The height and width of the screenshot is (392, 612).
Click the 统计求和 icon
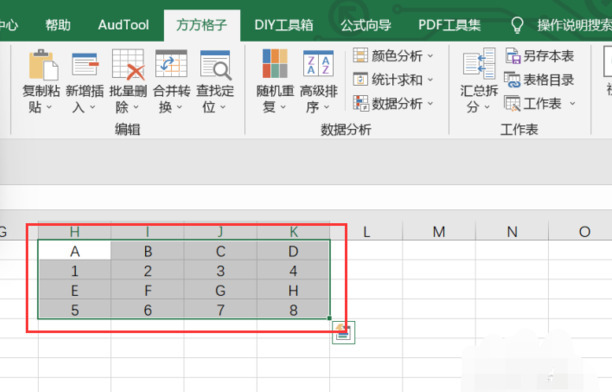pos(360,79)
